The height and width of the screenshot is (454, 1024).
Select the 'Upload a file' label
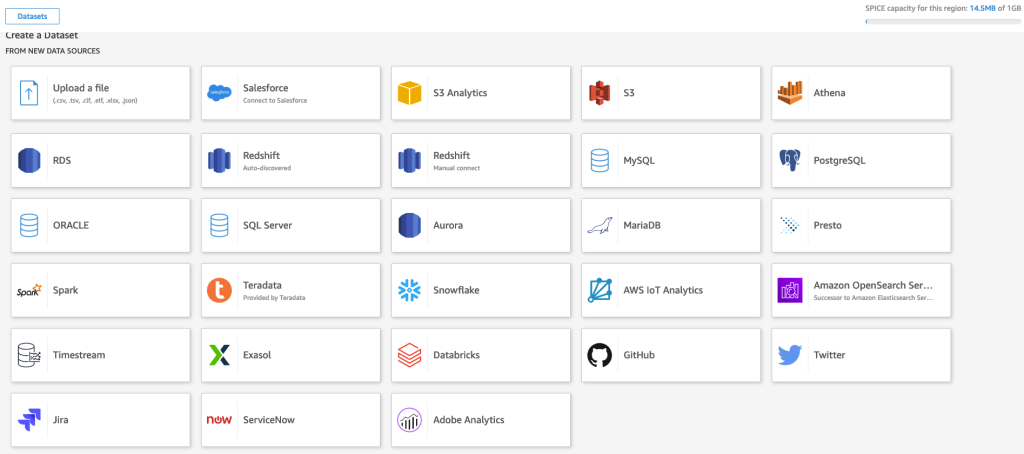pos(81,88)
